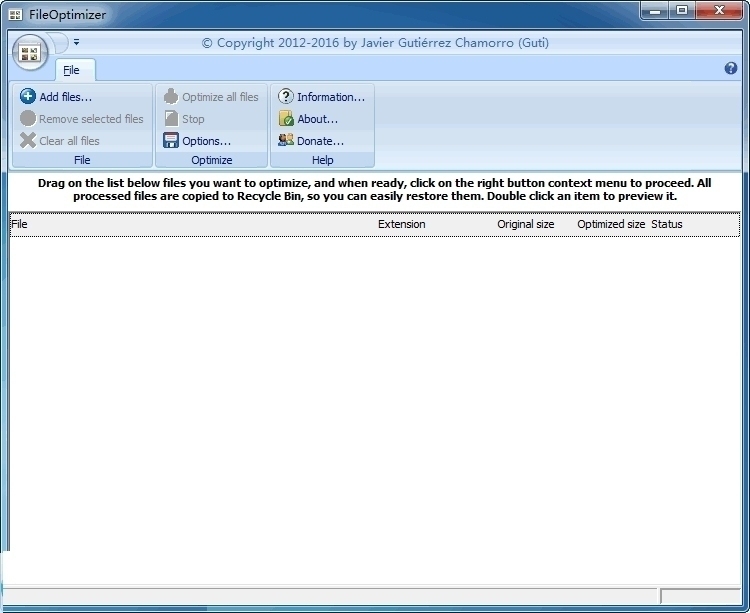Click the FileOptimizer title bar icon
Image resolution: width=750 pixels, height=613 pixels.
tap(15, 14)
